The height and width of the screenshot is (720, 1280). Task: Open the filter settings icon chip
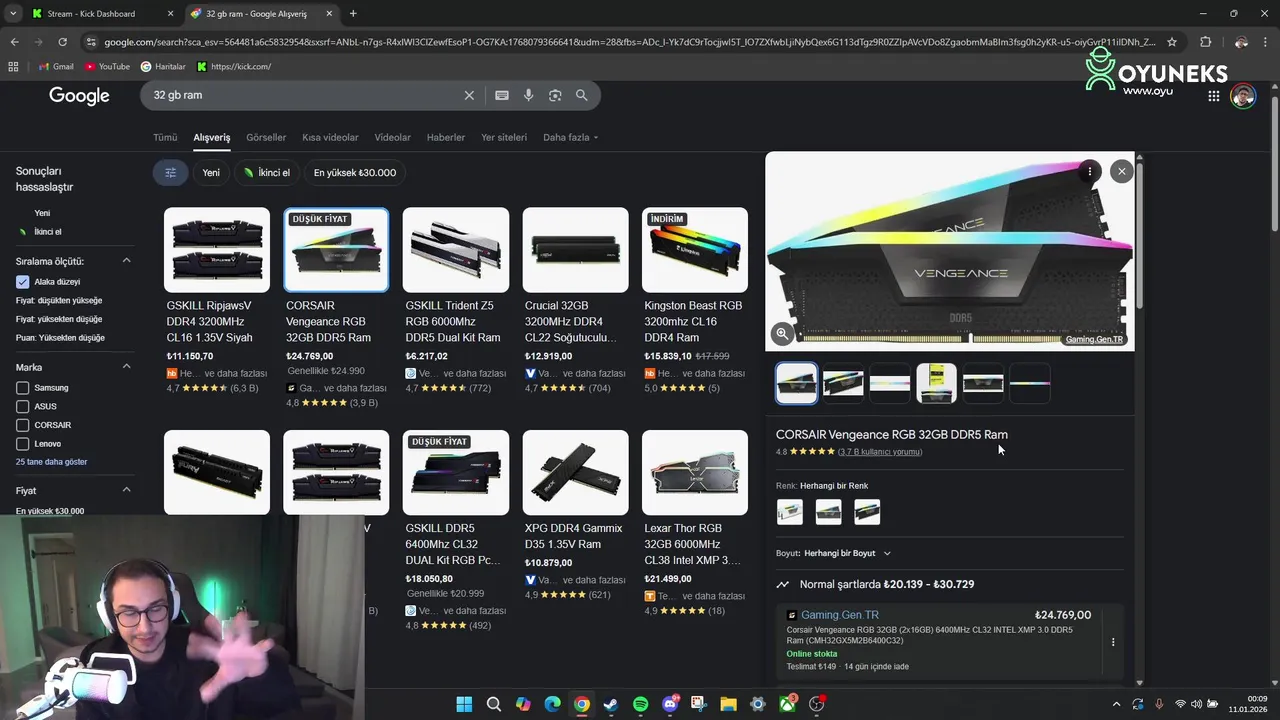coord(171,172)
